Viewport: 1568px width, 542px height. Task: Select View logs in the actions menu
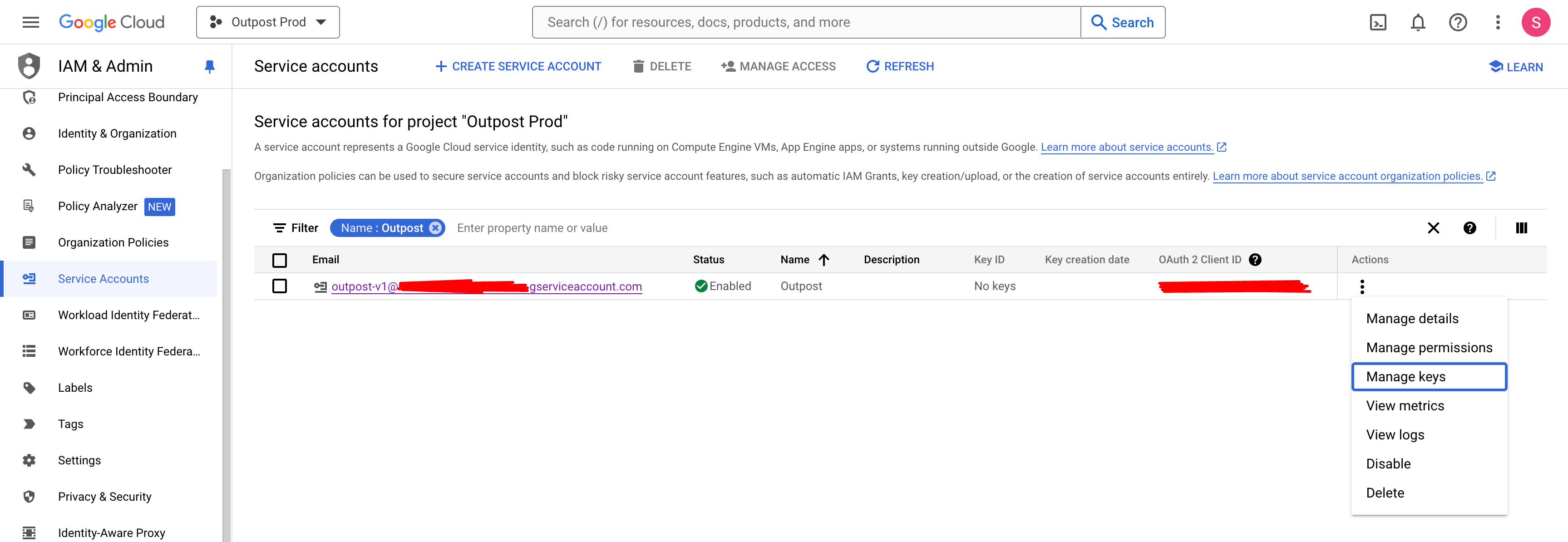(x=1429, y=435)
